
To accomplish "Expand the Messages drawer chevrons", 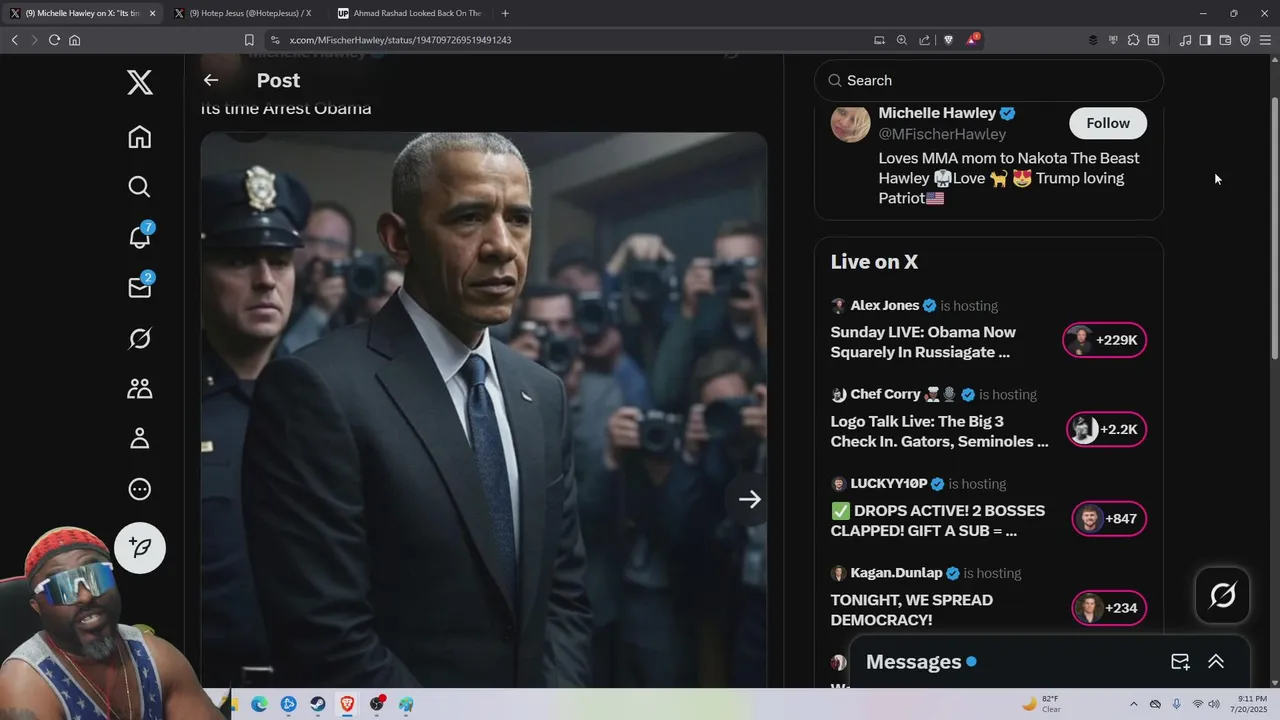I will 1216,662.
